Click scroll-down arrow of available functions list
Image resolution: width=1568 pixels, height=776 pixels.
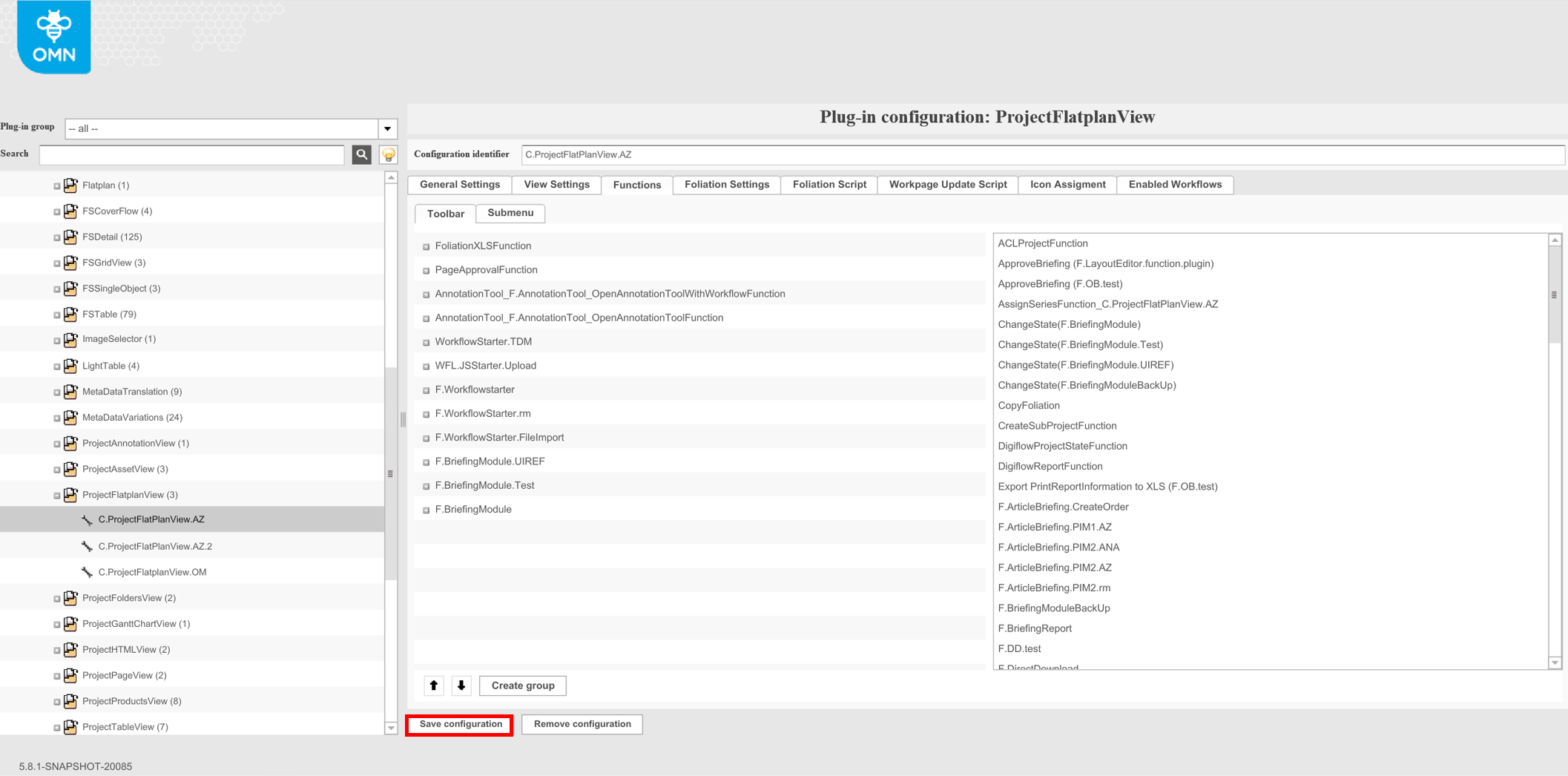[x=1555, y=662]
